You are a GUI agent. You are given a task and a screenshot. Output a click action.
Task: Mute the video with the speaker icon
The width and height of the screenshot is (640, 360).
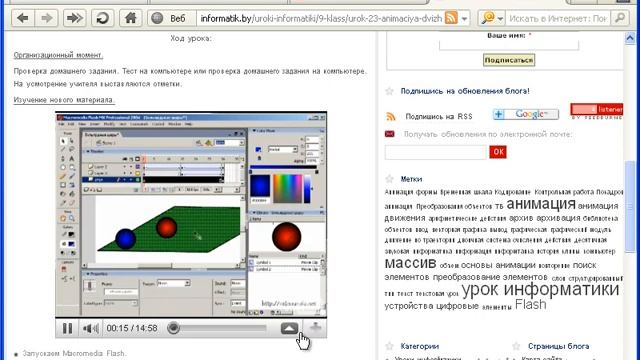91,328
